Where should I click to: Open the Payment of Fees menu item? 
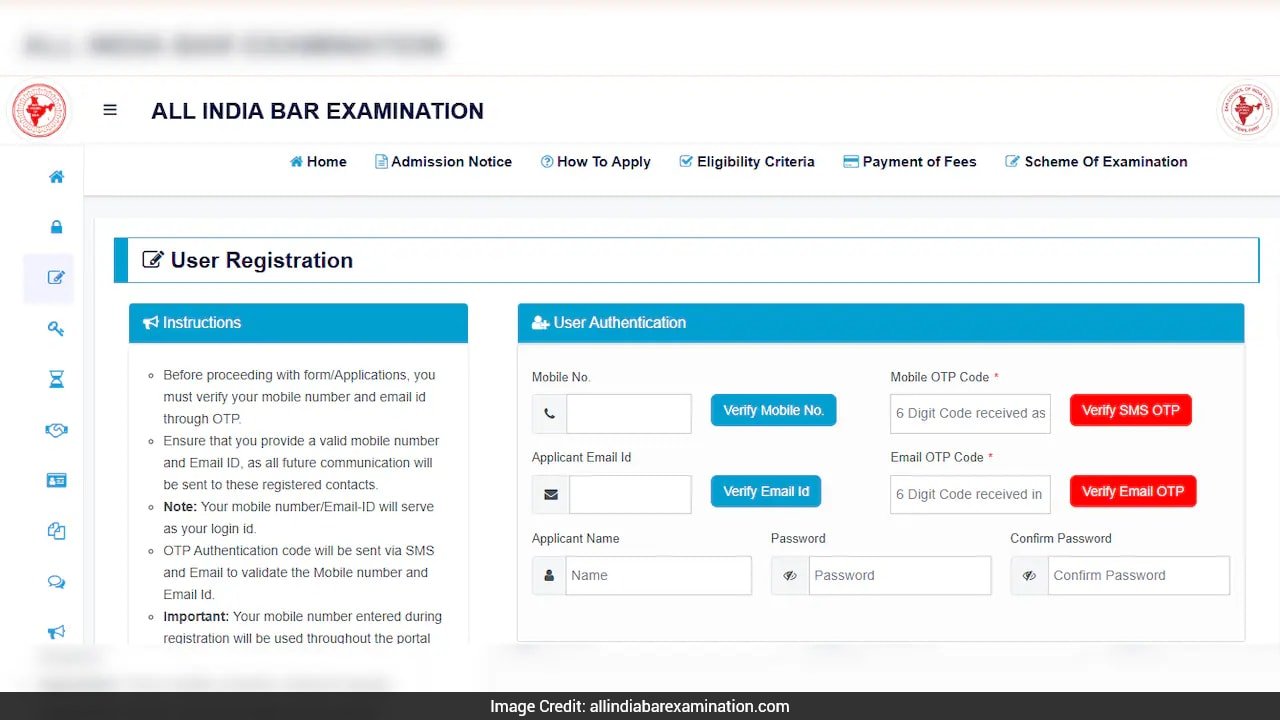[910, 161]
